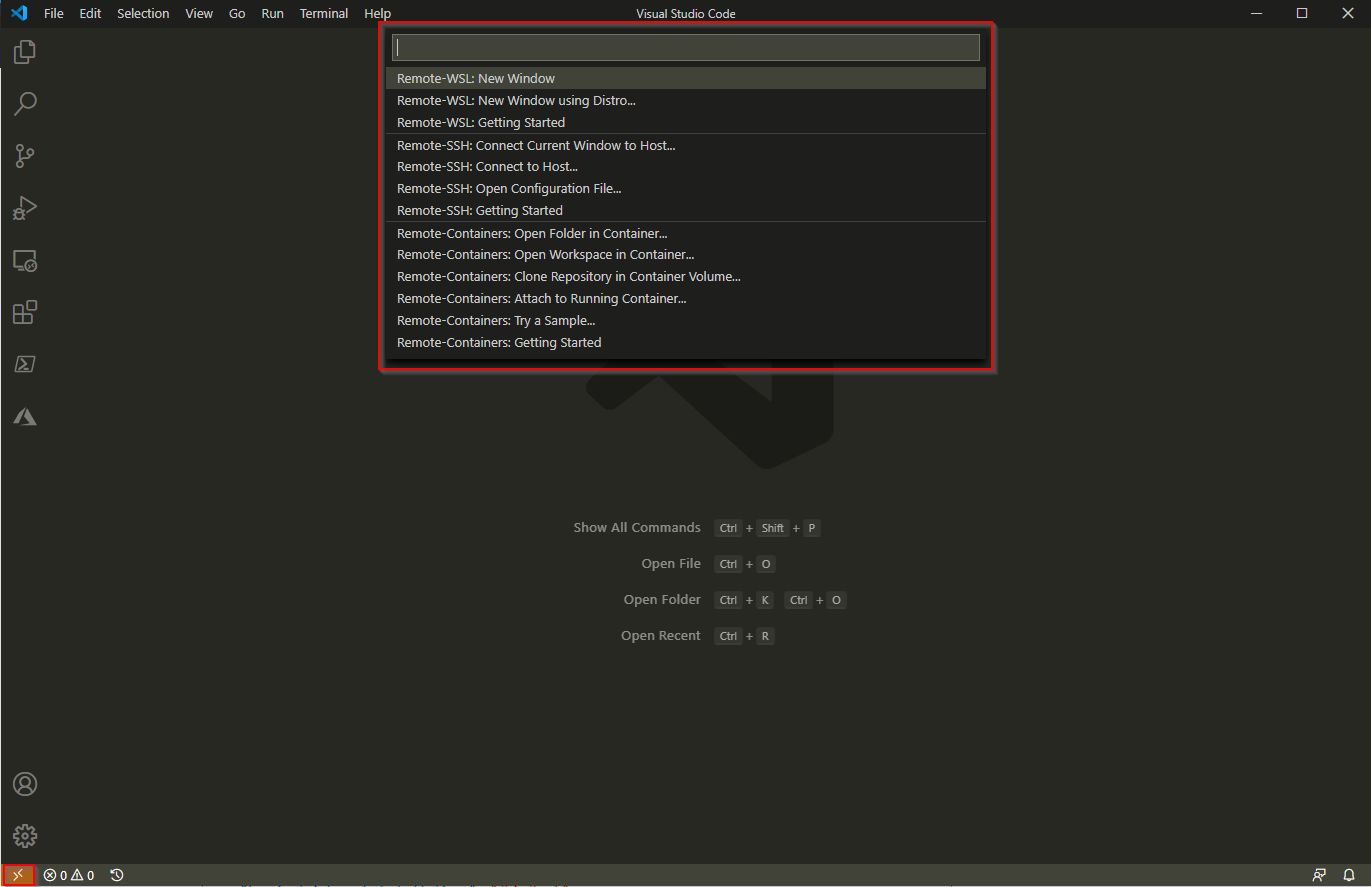This screenshot has width=1371, height=887.
Task: Open the Edit menu
Action: point(90,13)
